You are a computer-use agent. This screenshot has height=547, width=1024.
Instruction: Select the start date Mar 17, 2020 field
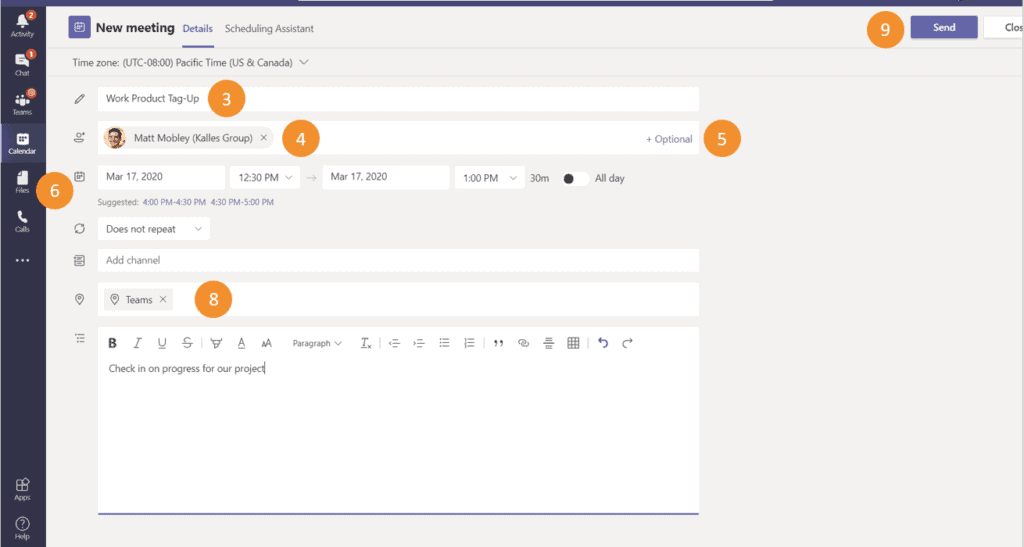pos(161,177)
